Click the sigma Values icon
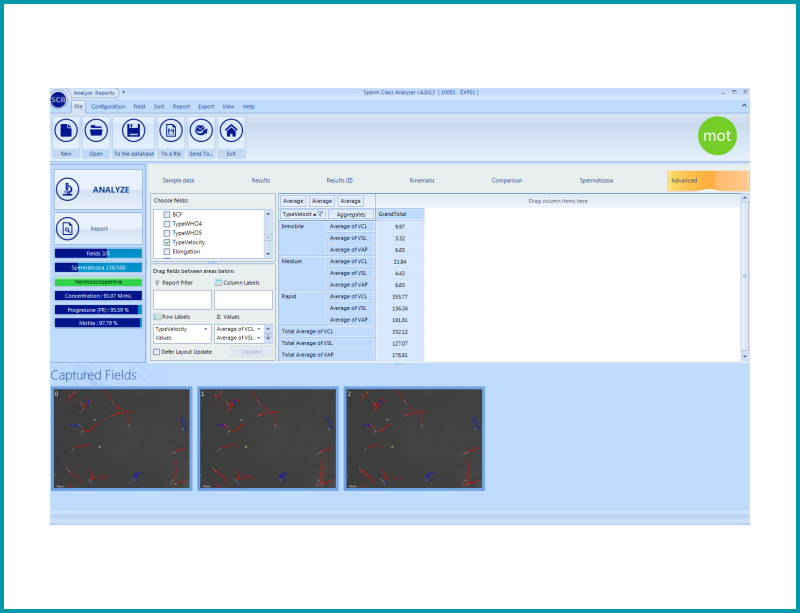Viewport: 800px width, 613px height. (x=218, y=317)
